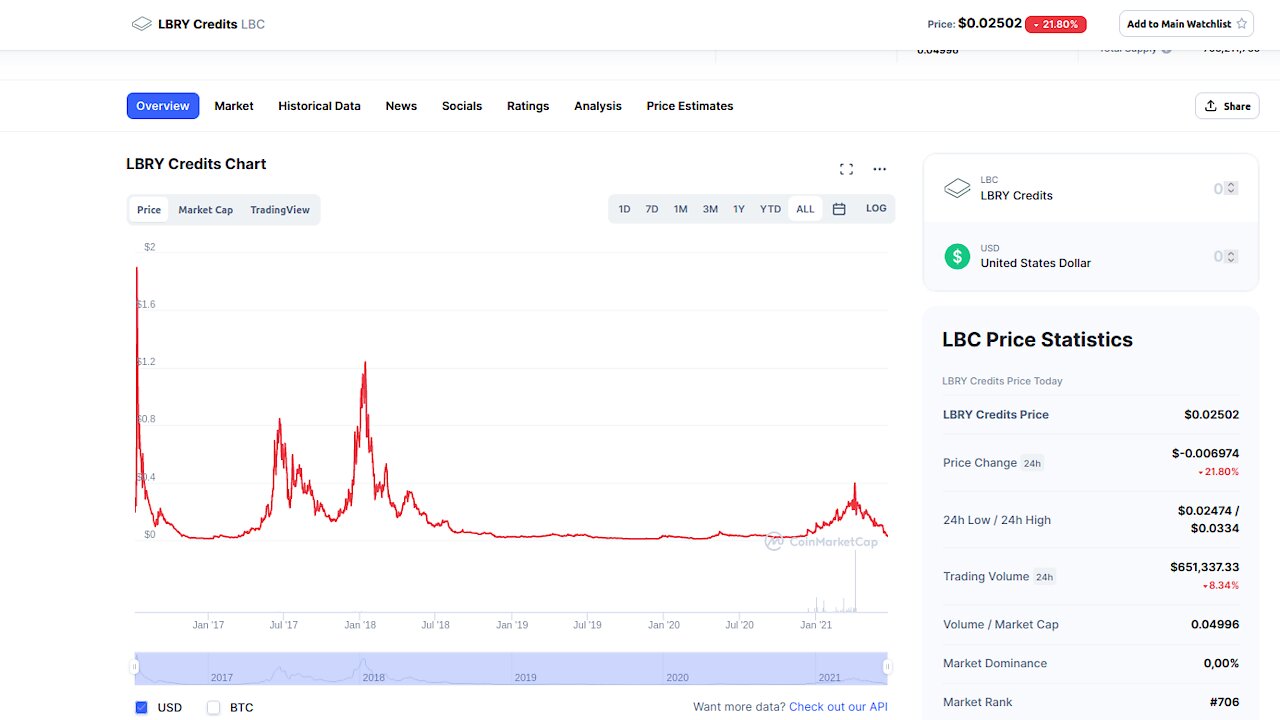
Task: Click the LBC coin icon in converter
Action: coord(957,188)
